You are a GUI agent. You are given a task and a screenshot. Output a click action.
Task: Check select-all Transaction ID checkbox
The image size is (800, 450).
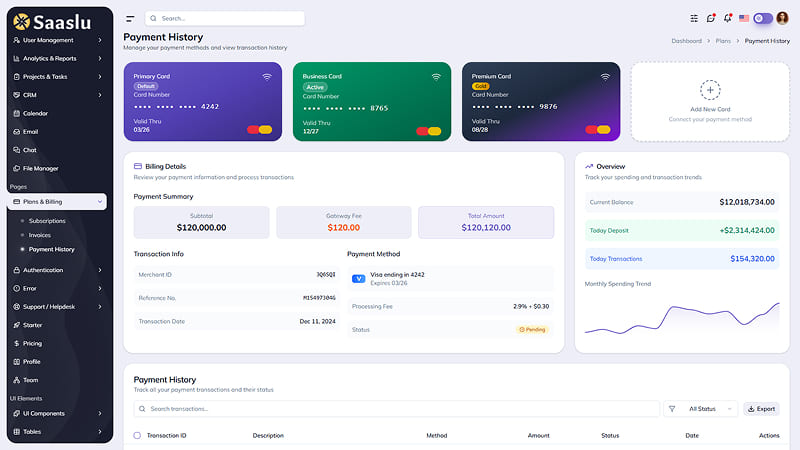click(x=137, y=435)
